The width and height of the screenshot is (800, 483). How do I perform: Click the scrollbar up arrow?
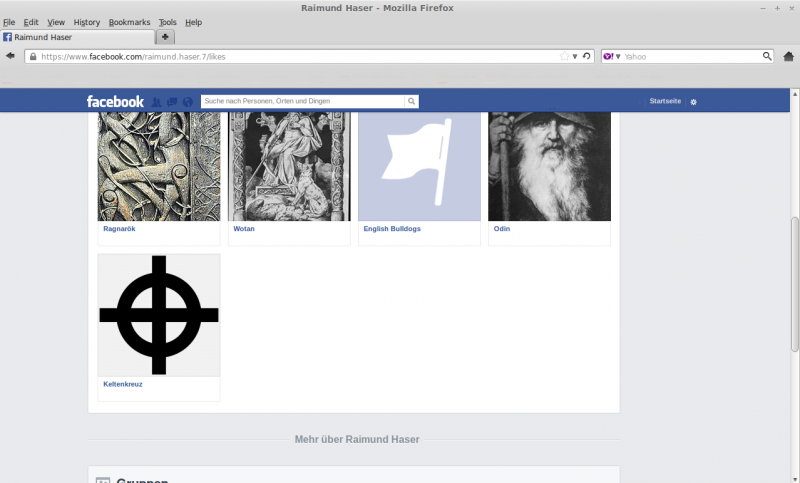pyautogui.click(x=794, y=94)
